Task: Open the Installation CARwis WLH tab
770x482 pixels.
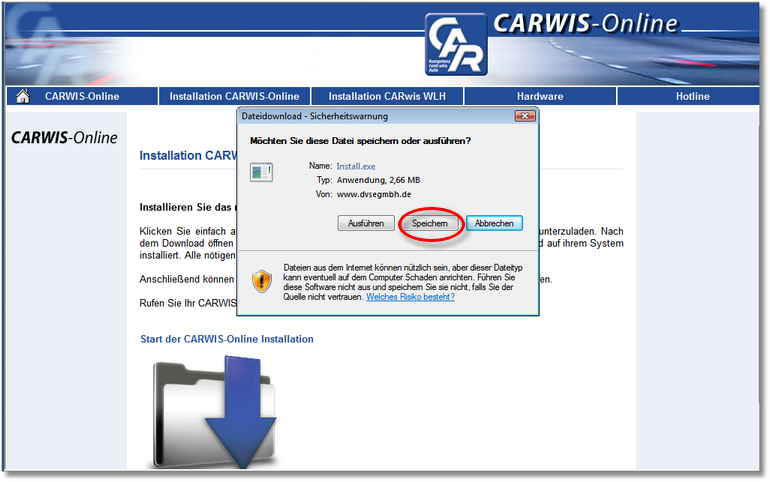Action: pos(387,96)
